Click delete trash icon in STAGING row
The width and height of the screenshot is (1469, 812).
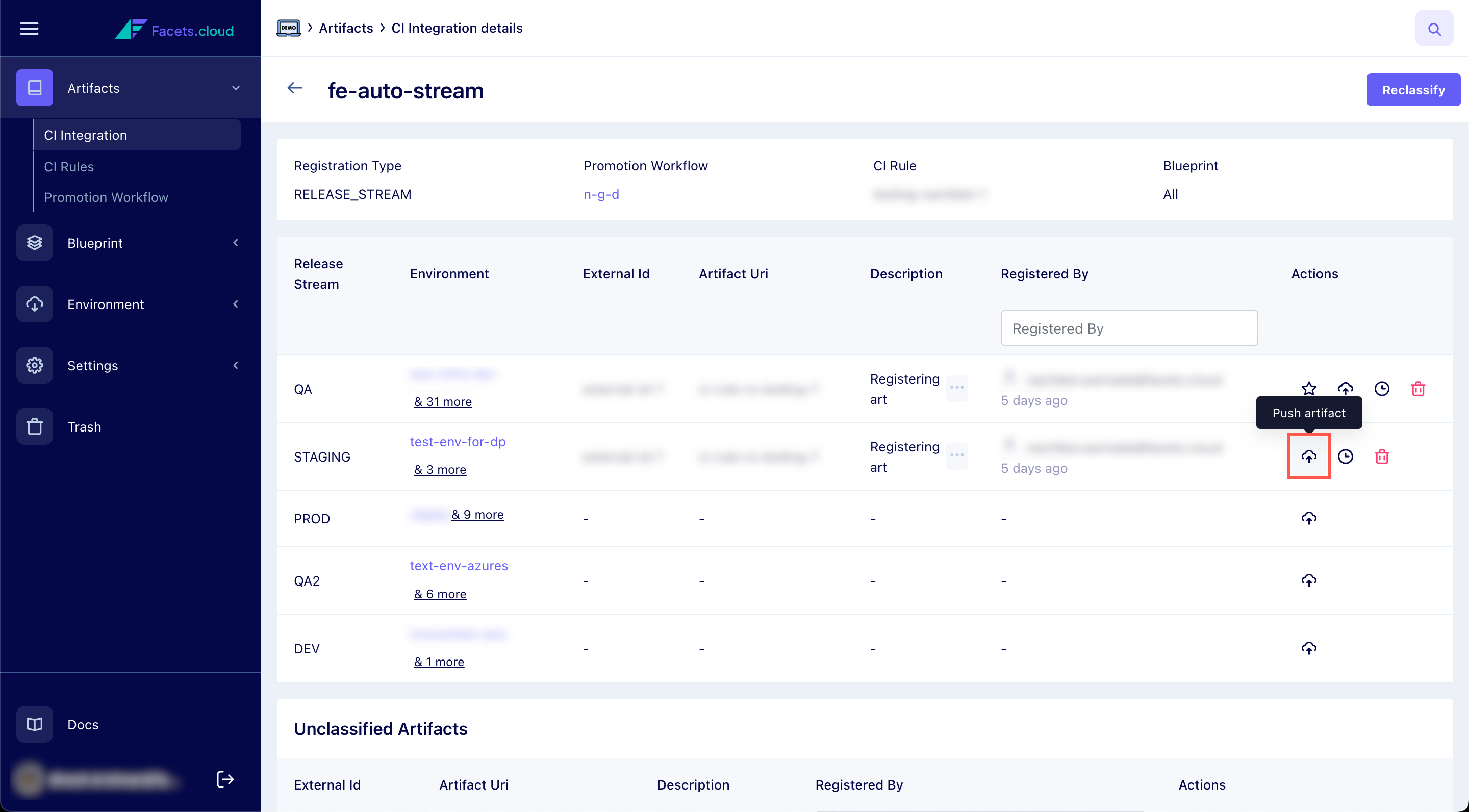[x=1381, y=456]
